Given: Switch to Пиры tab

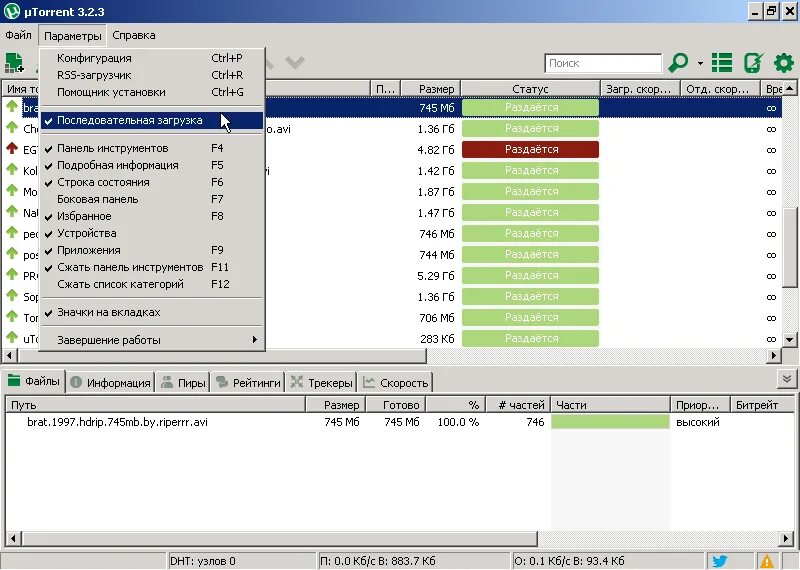Looking at the screenshot, I should coord(183,383).
